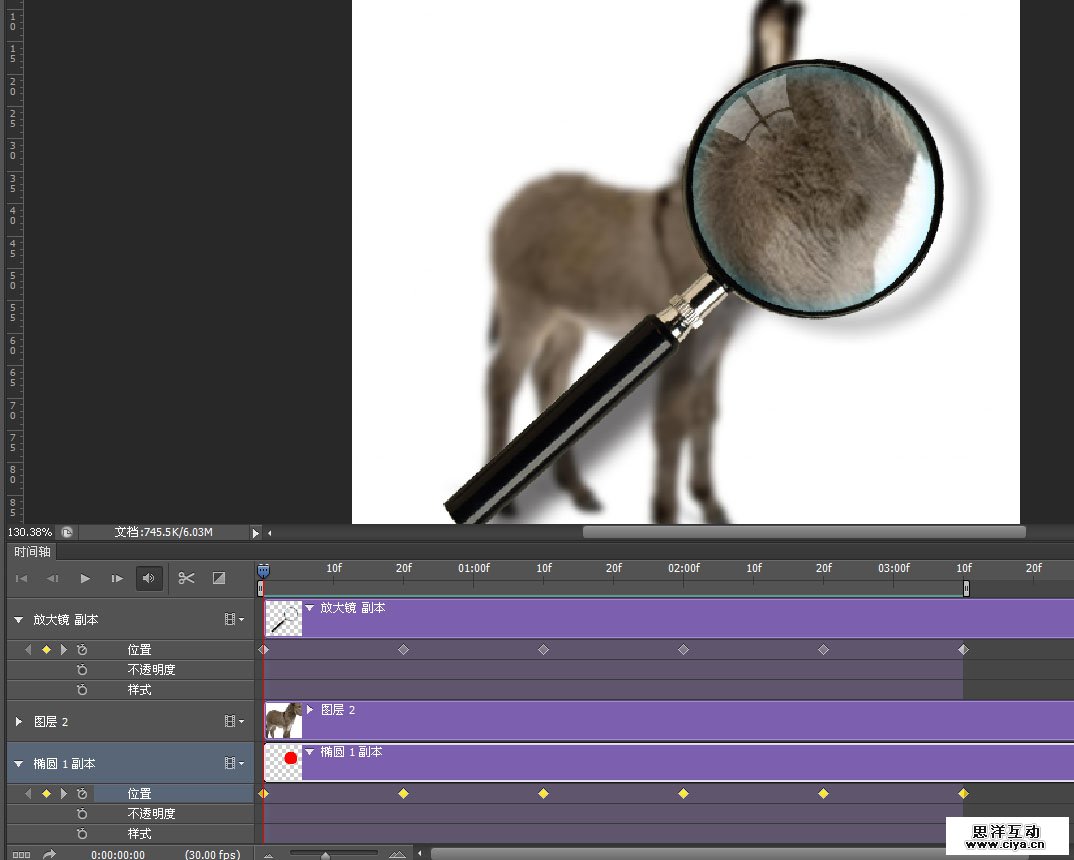Step to the next frame
The image size is (1074, 860).
(117, 578)
